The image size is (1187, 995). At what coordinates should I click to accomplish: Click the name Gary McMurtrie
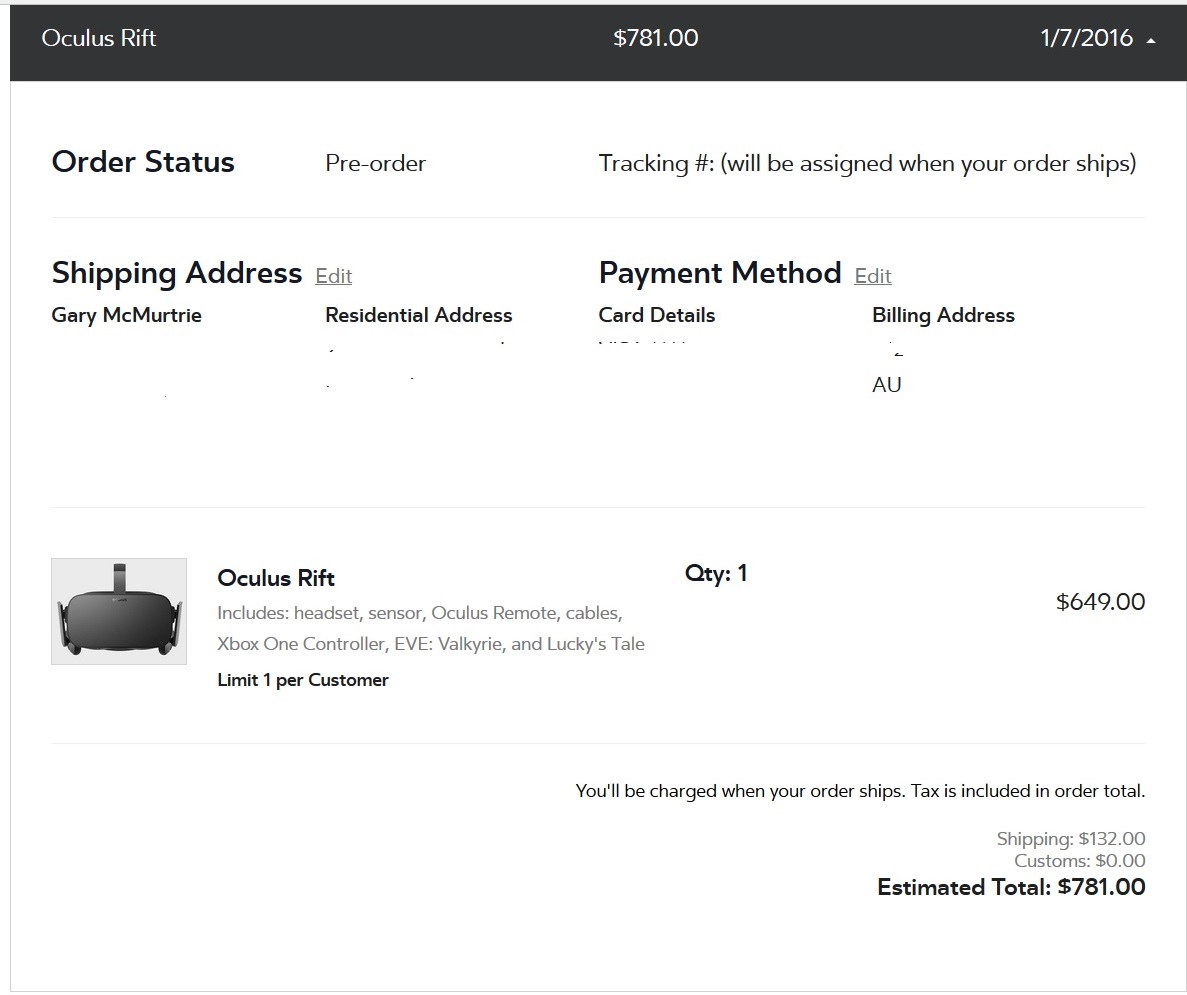tap(126, 315)
